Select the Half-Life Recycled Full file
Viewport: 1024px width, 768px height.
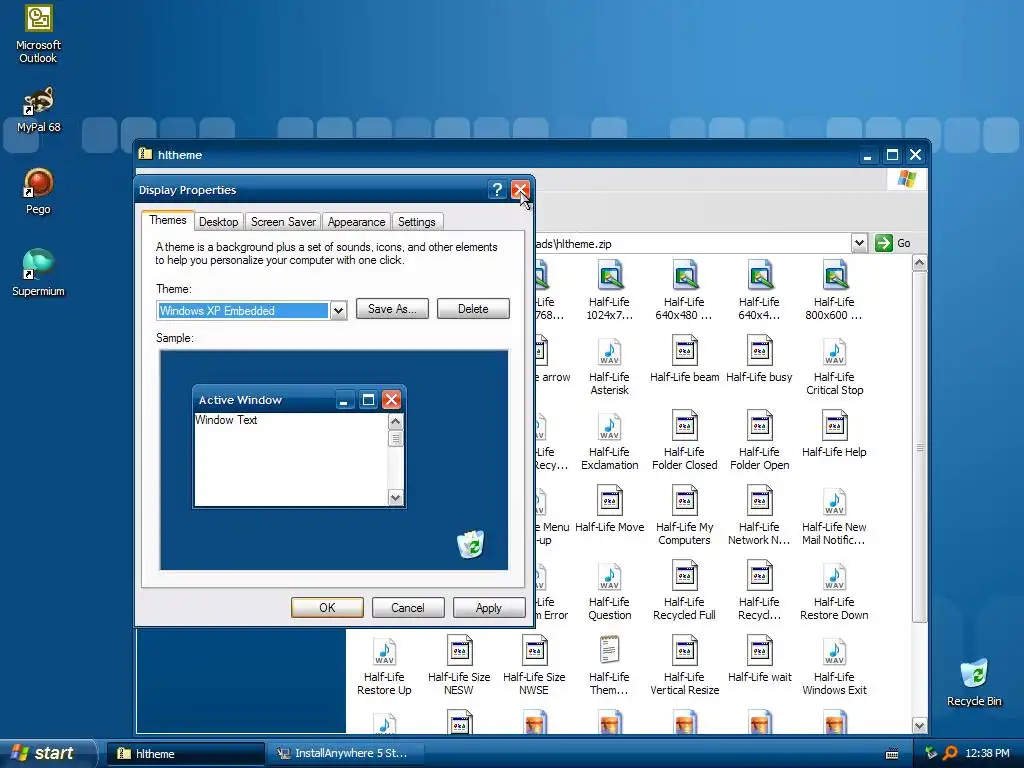click(684, 591)
